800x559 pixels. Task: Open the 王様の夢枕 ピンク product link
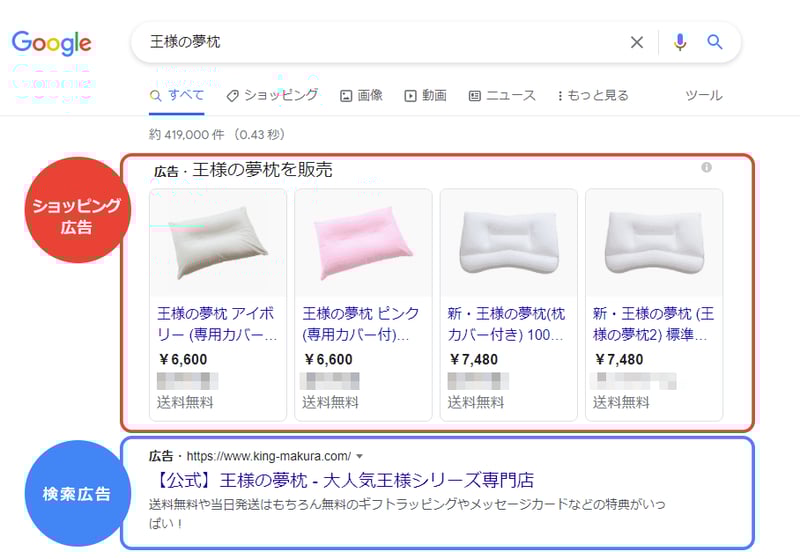tap(361, 324)
